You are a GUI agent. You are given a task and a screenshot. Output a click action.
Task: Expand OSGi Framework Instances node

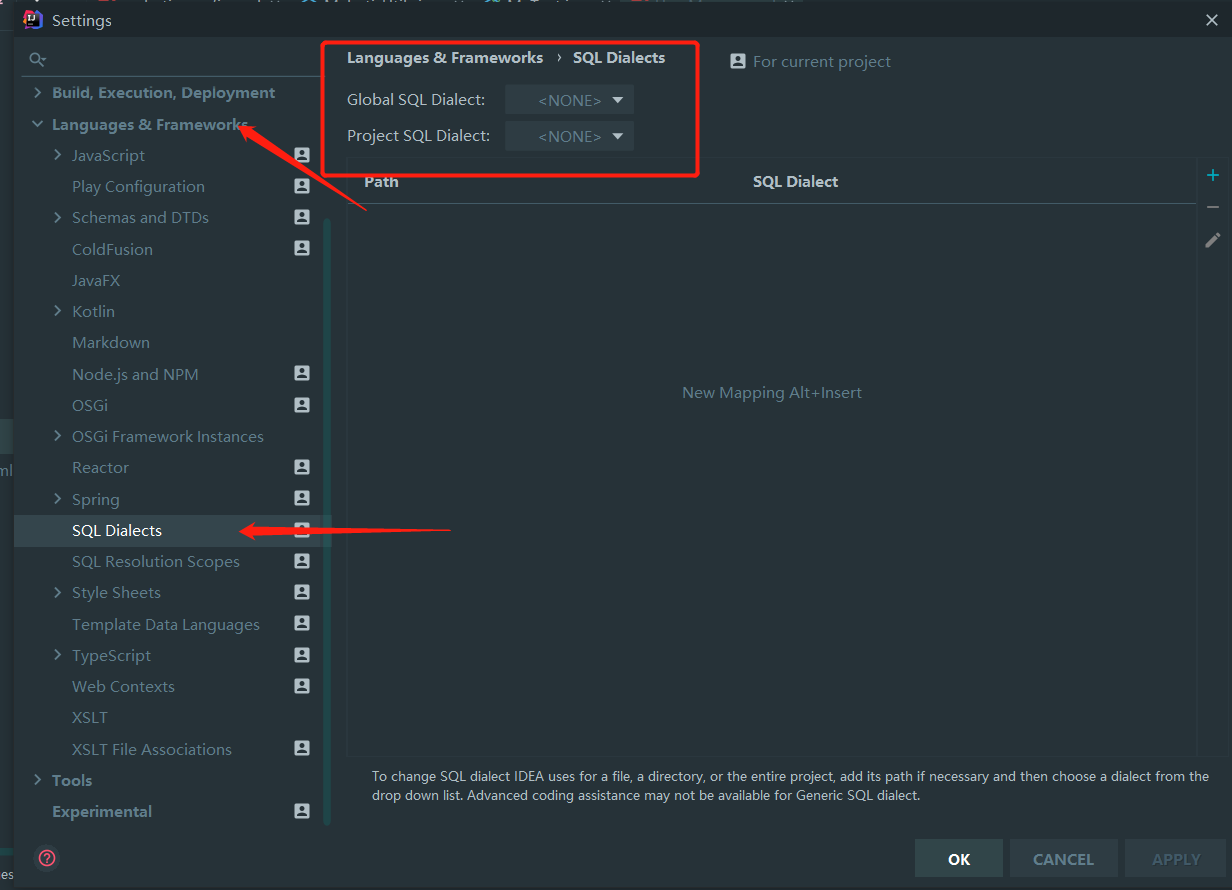(58, 436)
